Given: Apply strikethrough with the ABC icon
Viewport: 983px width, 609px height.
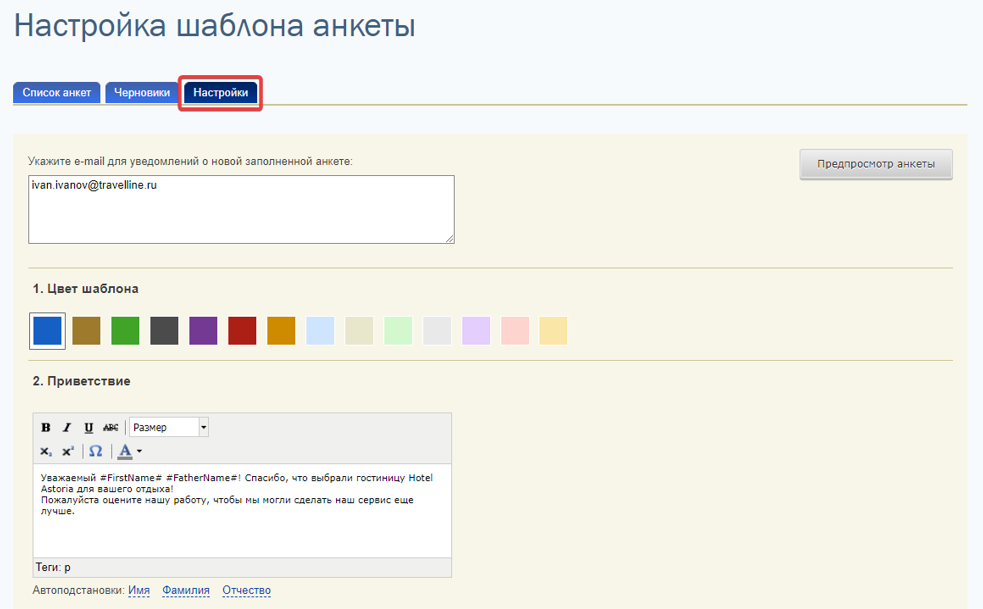Looking at the screenshot, I should pos(110,427).
